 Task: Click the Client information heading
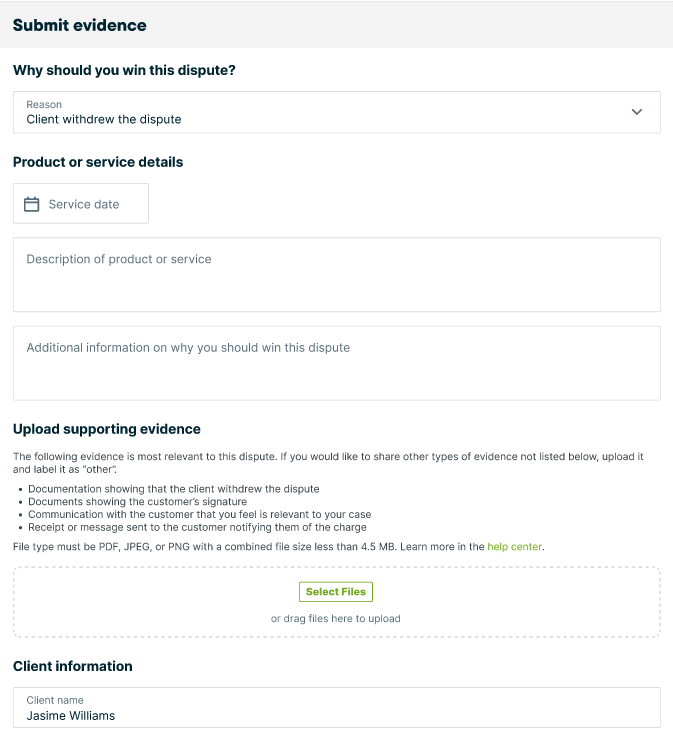coord(73,666)
